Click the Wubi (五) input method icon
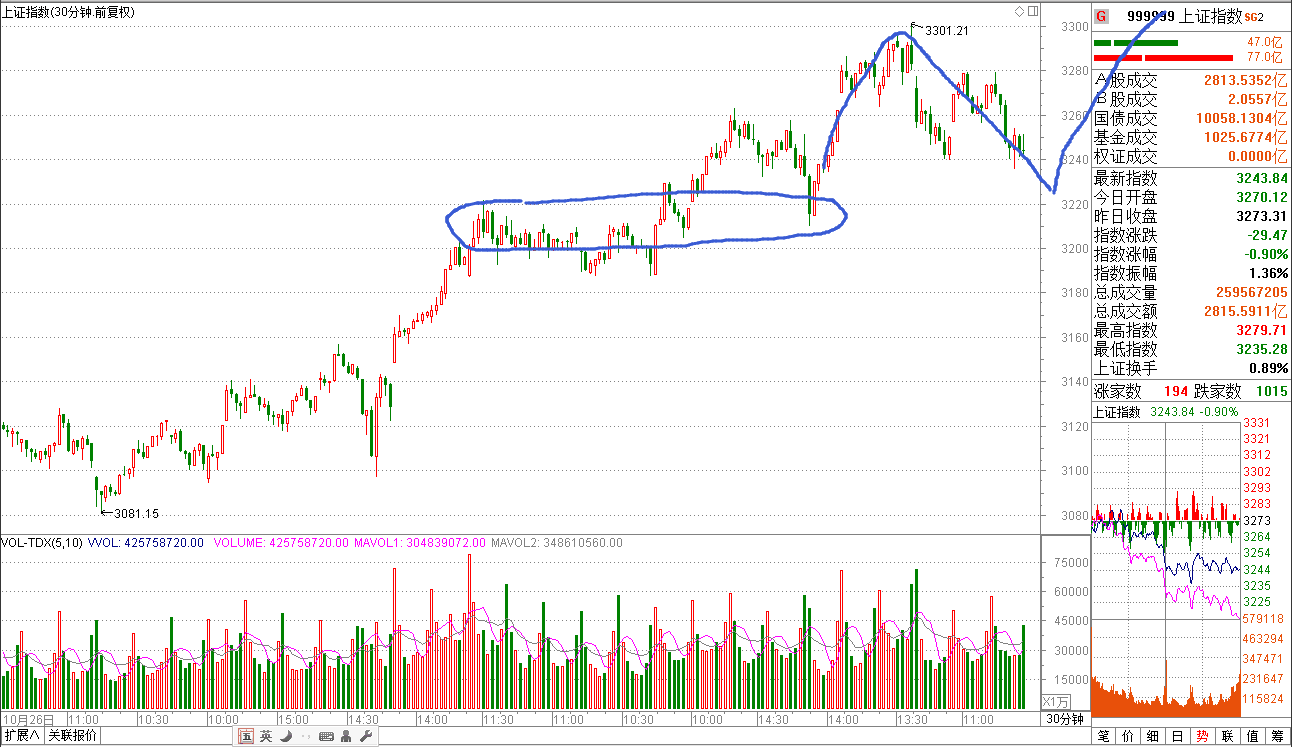1292x747 pixels. pyautogui.click(x=246, y=737)
